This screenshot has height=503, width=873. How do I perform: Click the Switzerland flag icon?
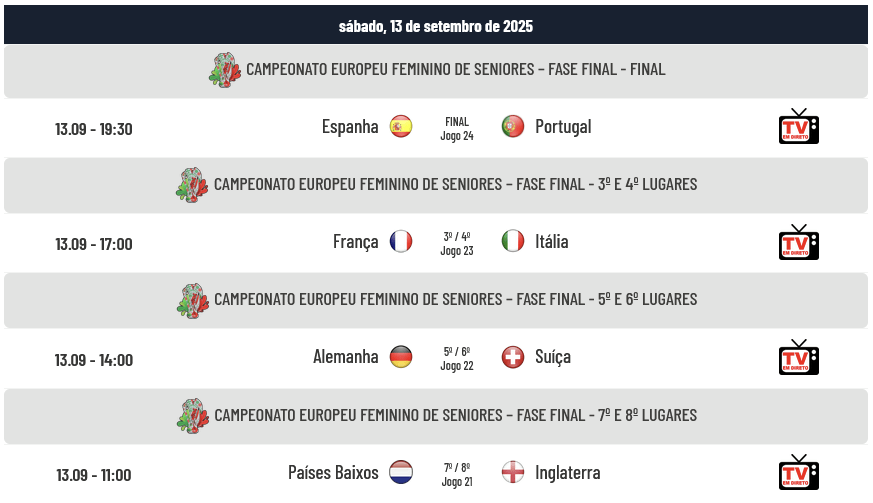513,357
